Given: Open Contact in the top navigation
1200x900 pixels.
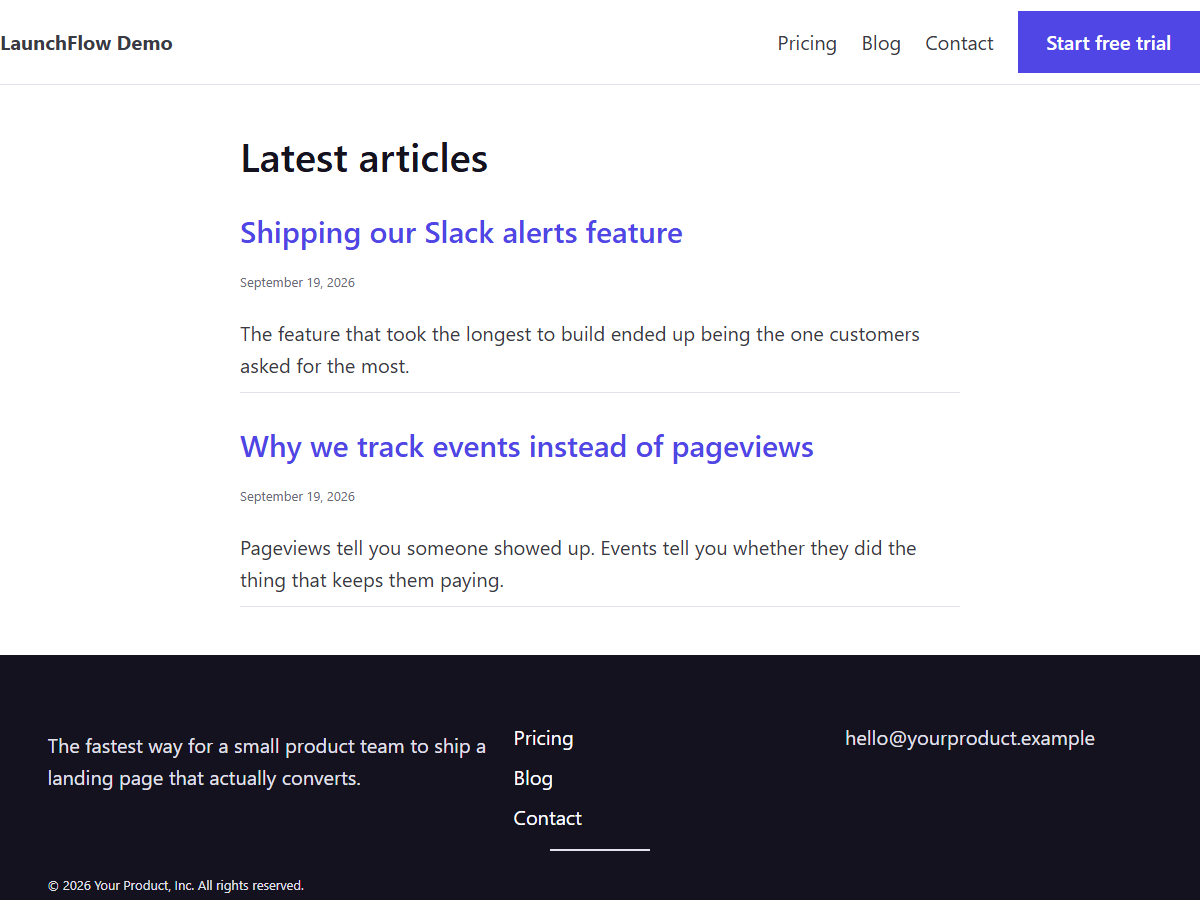Looking at the screenshot, I should (959, 43).
